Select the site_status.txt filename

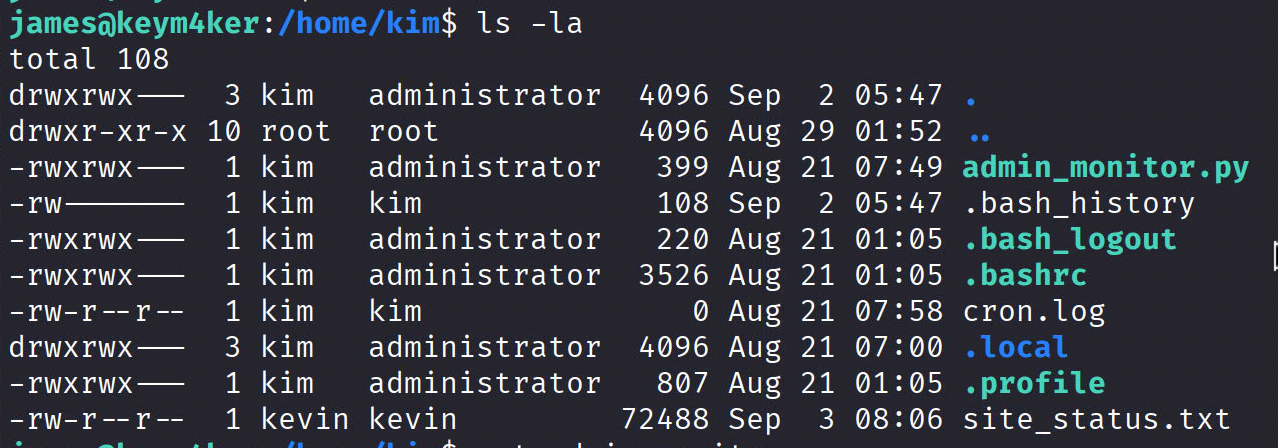tap(1096, 419)
